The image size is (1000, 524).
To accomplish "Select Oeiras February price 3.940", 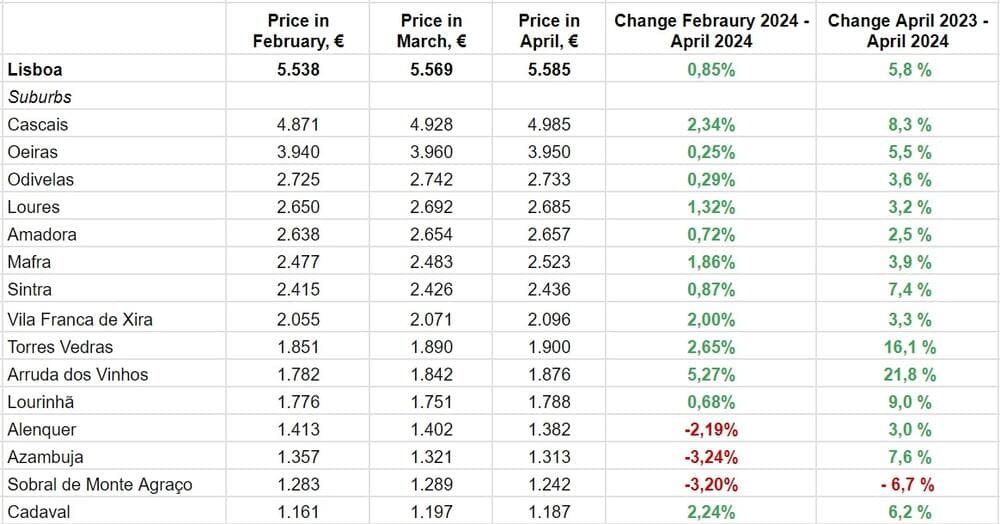I will click(x=298, y=152).
